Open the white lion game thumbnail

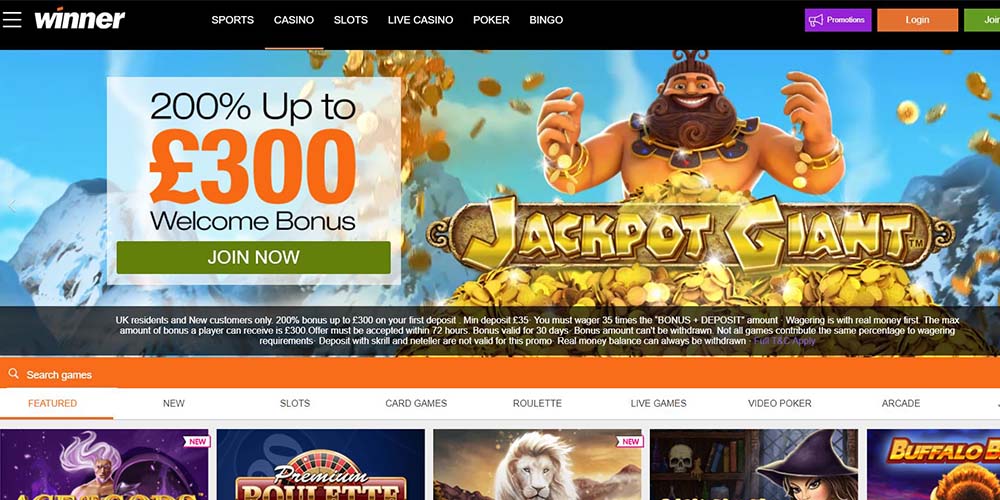tap(538, 464)
